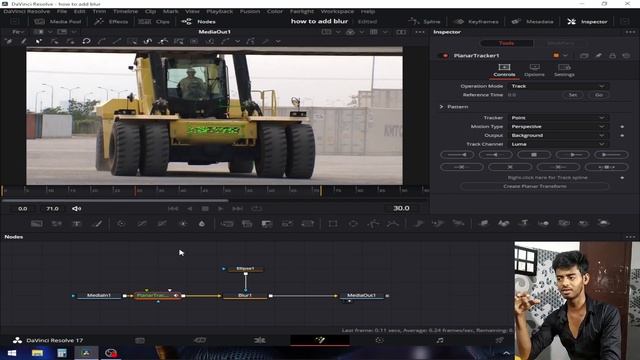Add a Channel Booleans node from the toolbar
640x360 pixels.
247,223
